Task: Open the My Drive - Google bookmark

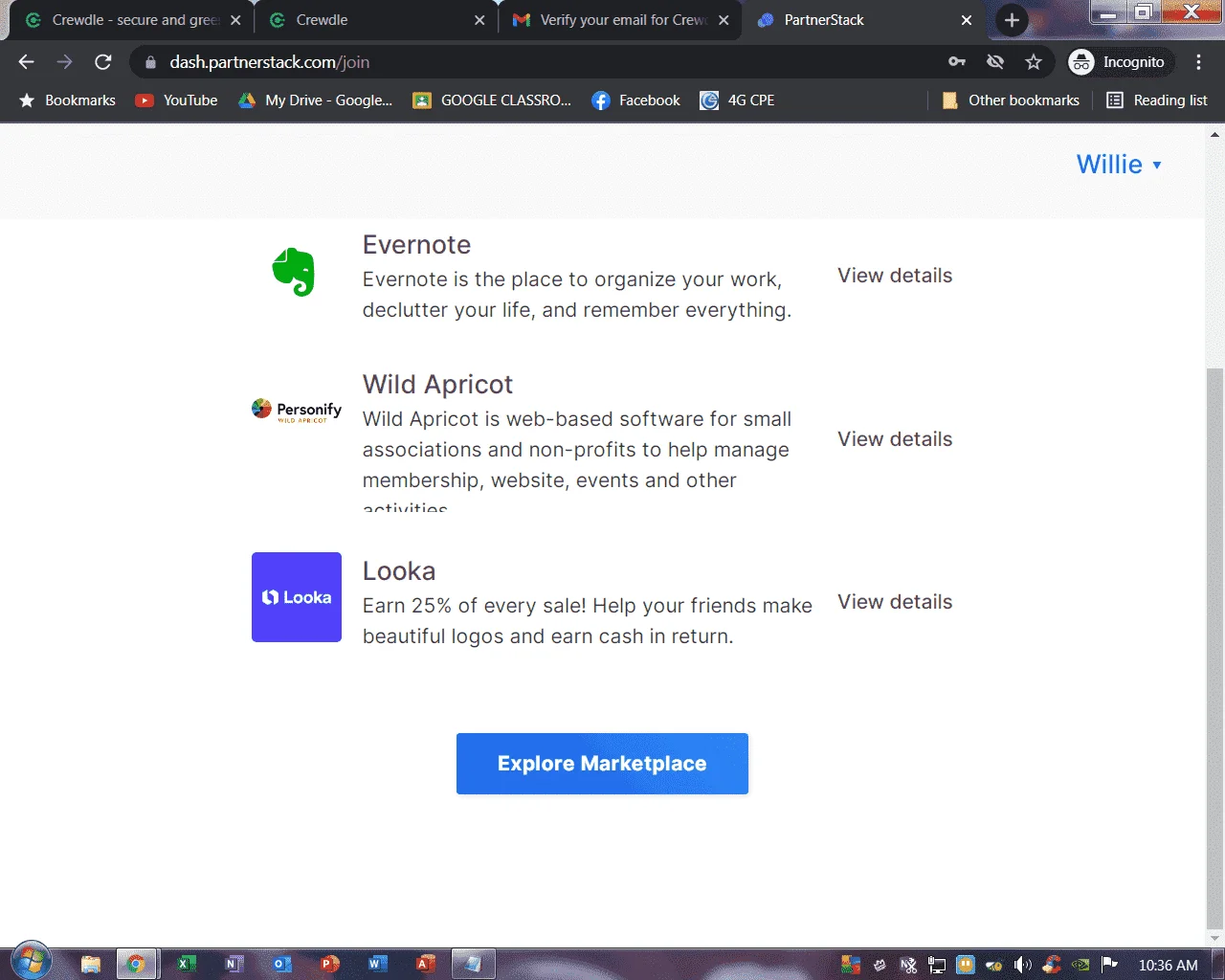Action: [x=316, y=100]
